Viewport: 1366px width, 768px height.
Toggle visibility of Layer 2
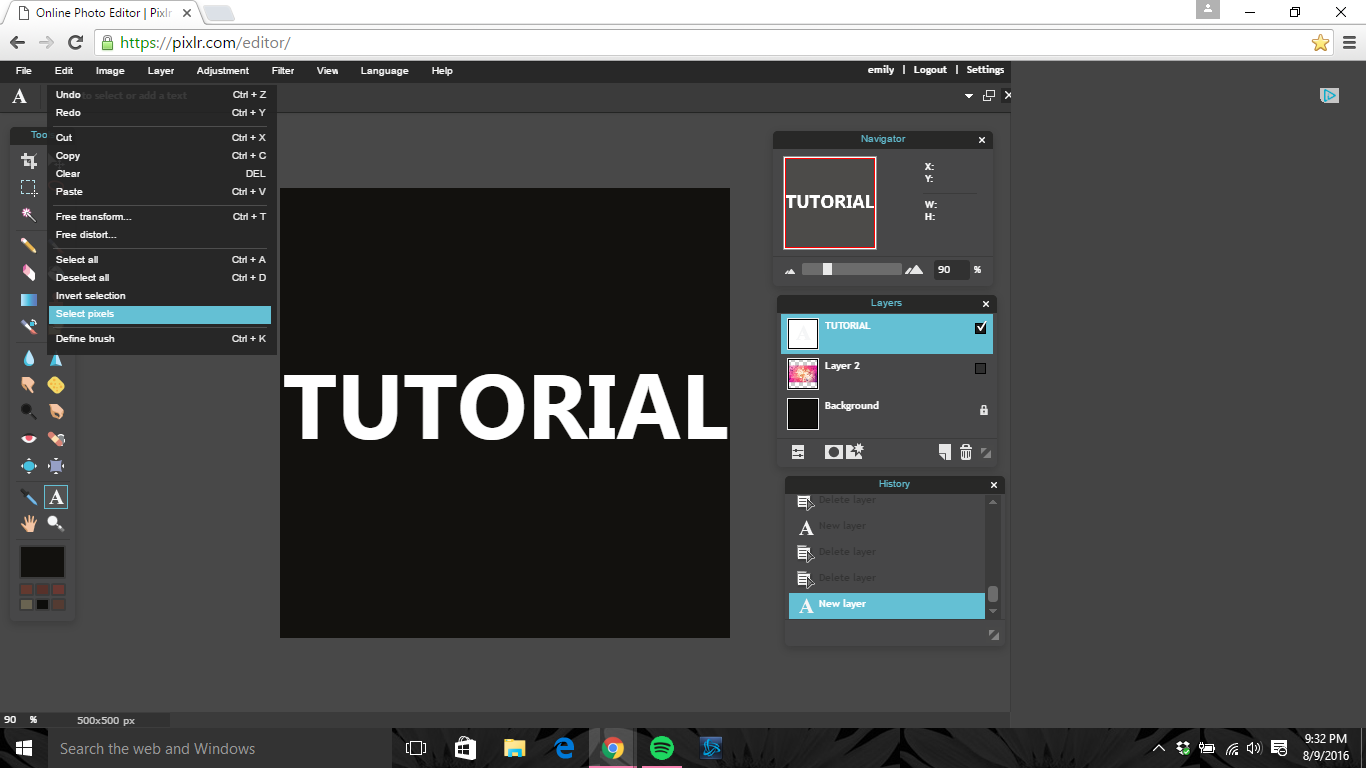pos(980,368)
